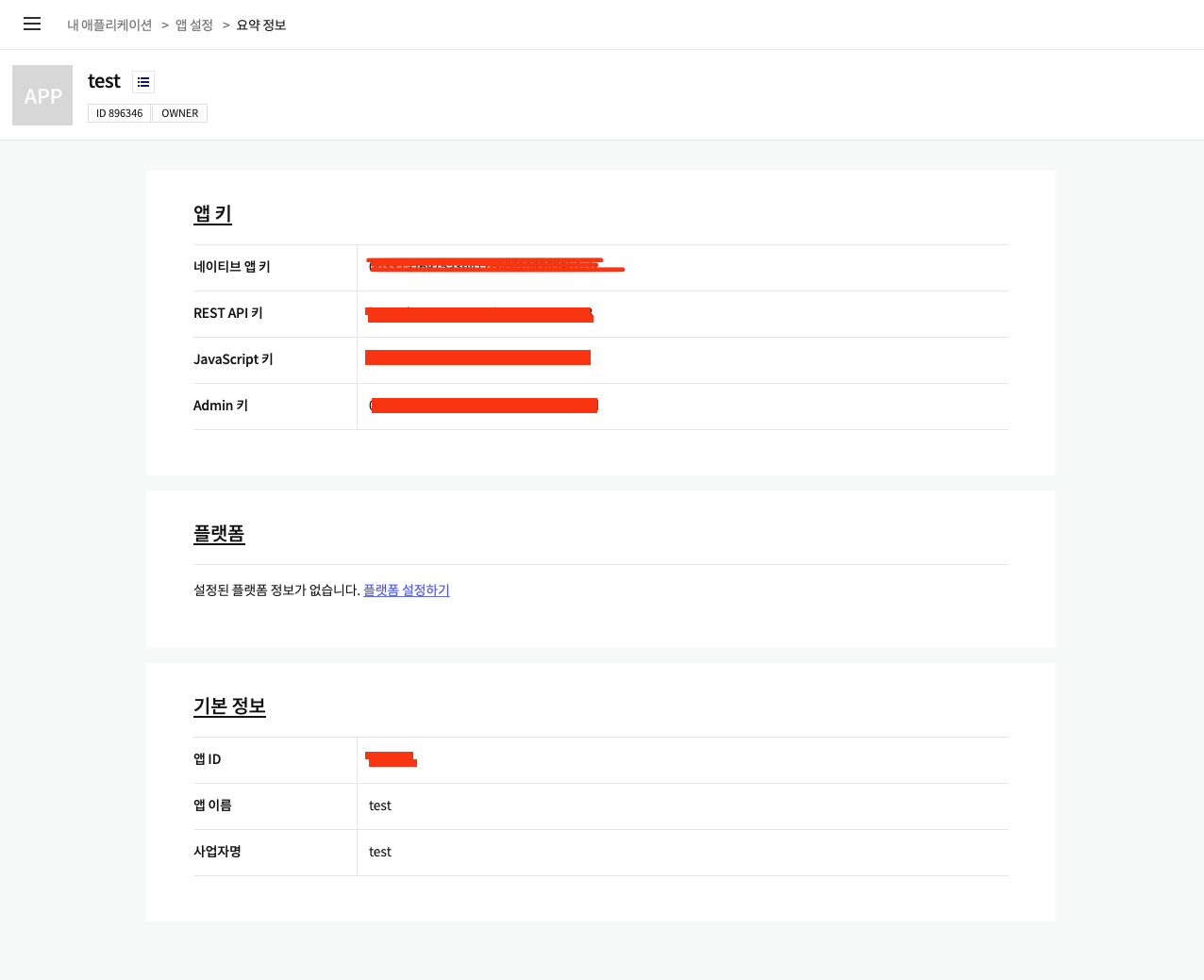Click the 앱 ID label
The height and width of the screenshot is (980, 1204).
pos(208,759)
